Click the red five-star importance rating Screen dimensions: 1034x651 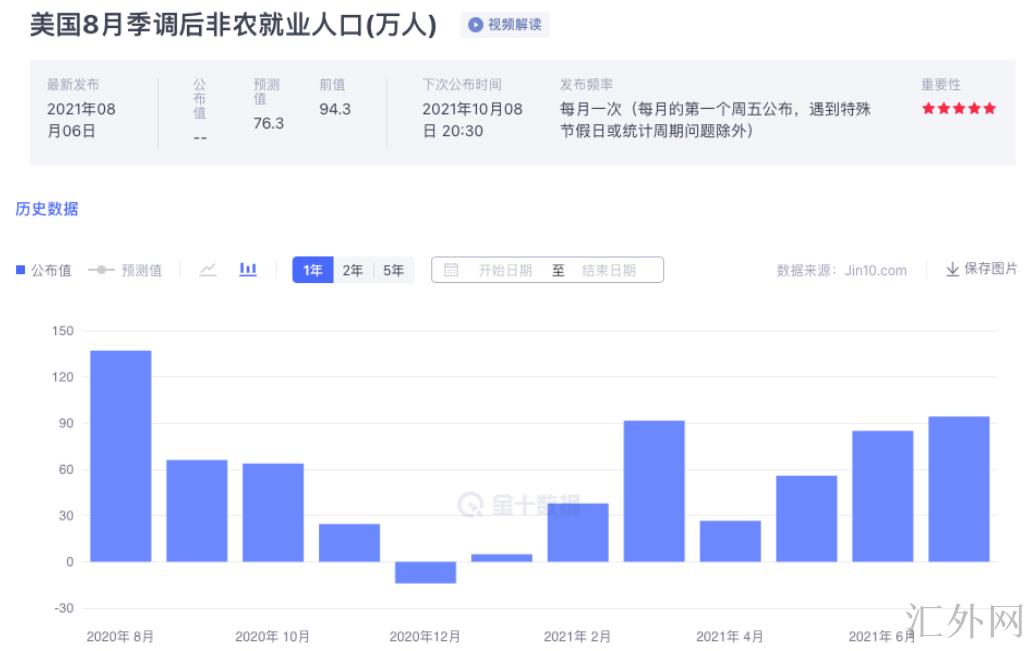[x=958, y=108]
